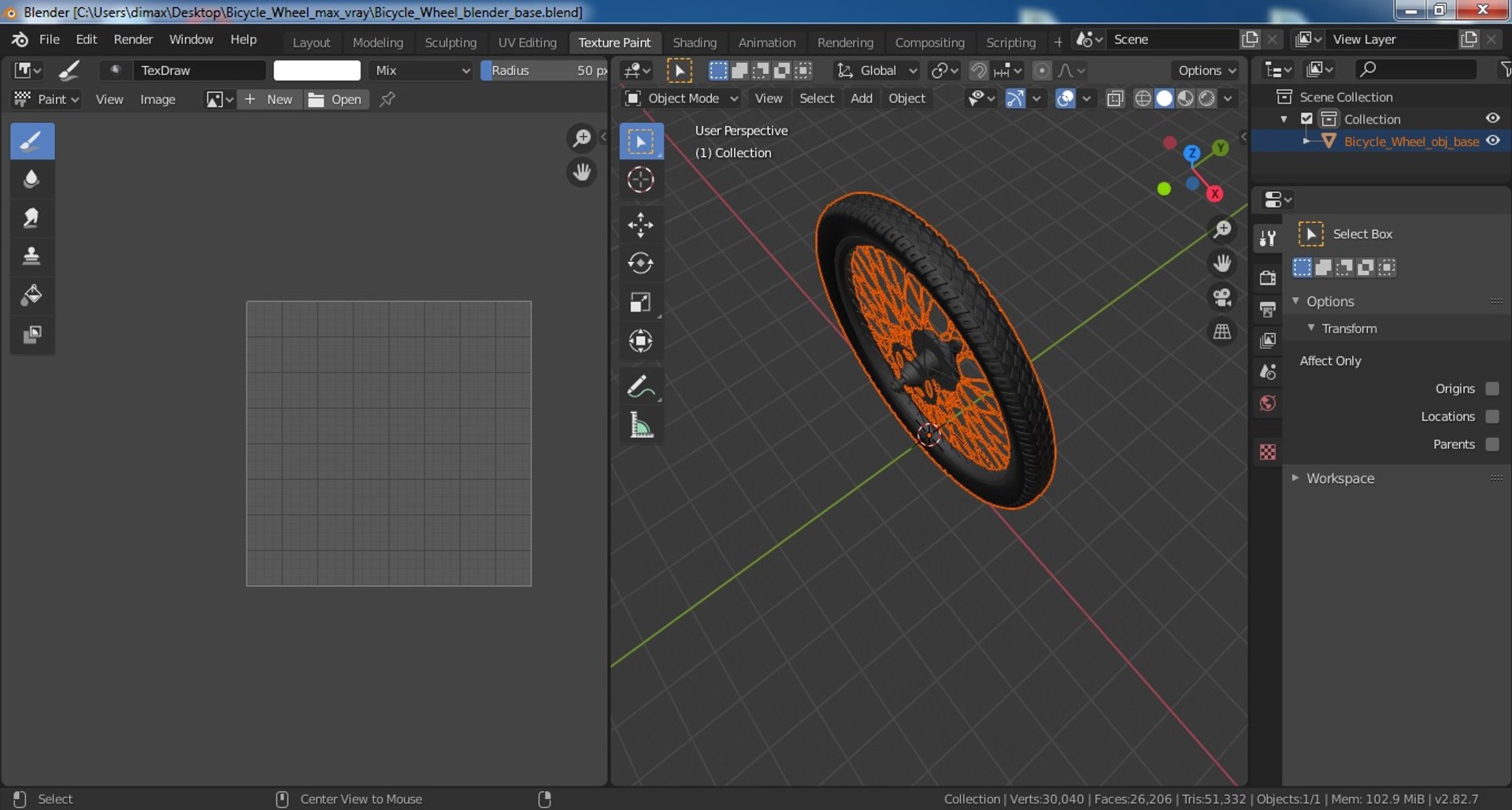The image size is (1512, 810).
Task: Open the Texture properties tab
Action: coord(1268,452)
